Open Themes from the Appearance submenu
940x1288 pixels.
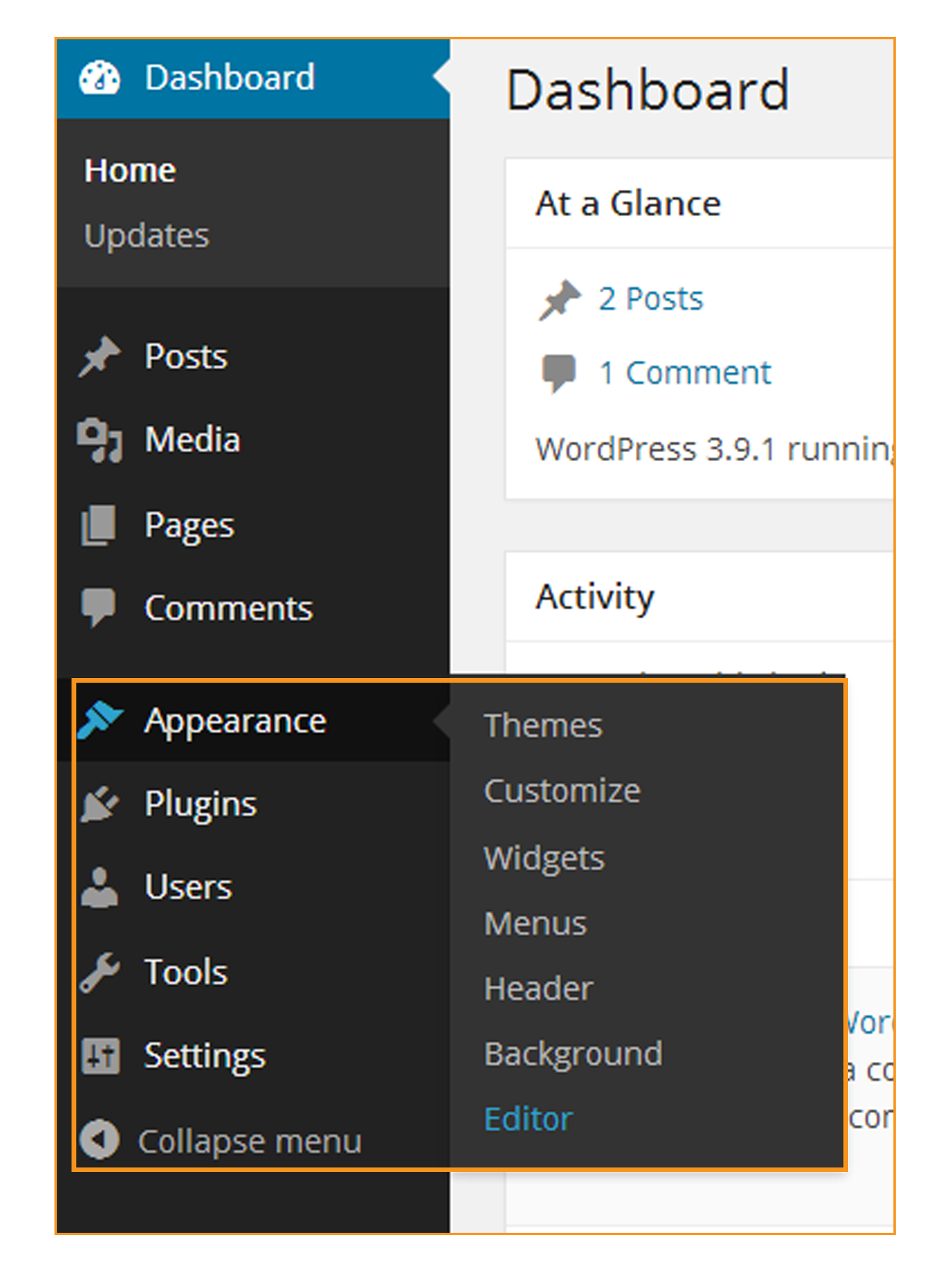(543, 725)
